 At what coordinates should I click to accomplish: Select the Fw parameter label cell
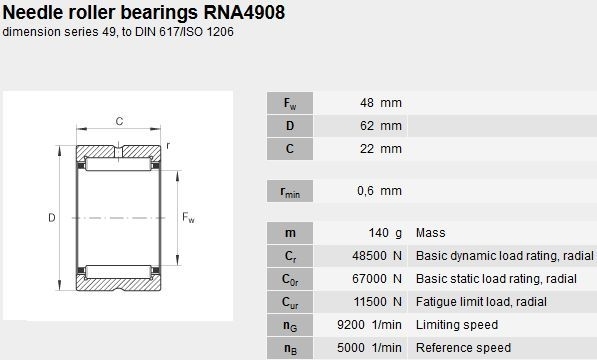click(290, 103)
